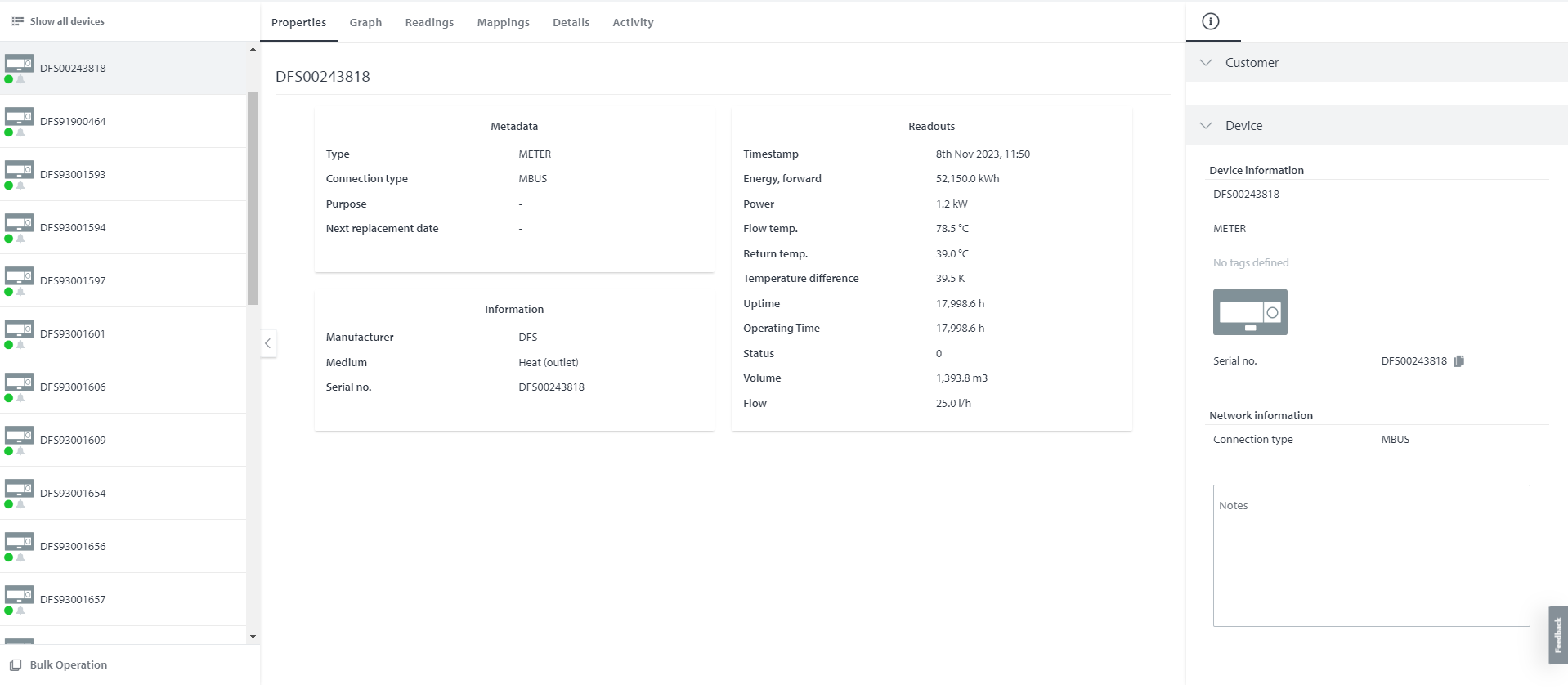Click the meter icon for DFS91900464
The image size is (1568, 689).
(x=20, y=116)
